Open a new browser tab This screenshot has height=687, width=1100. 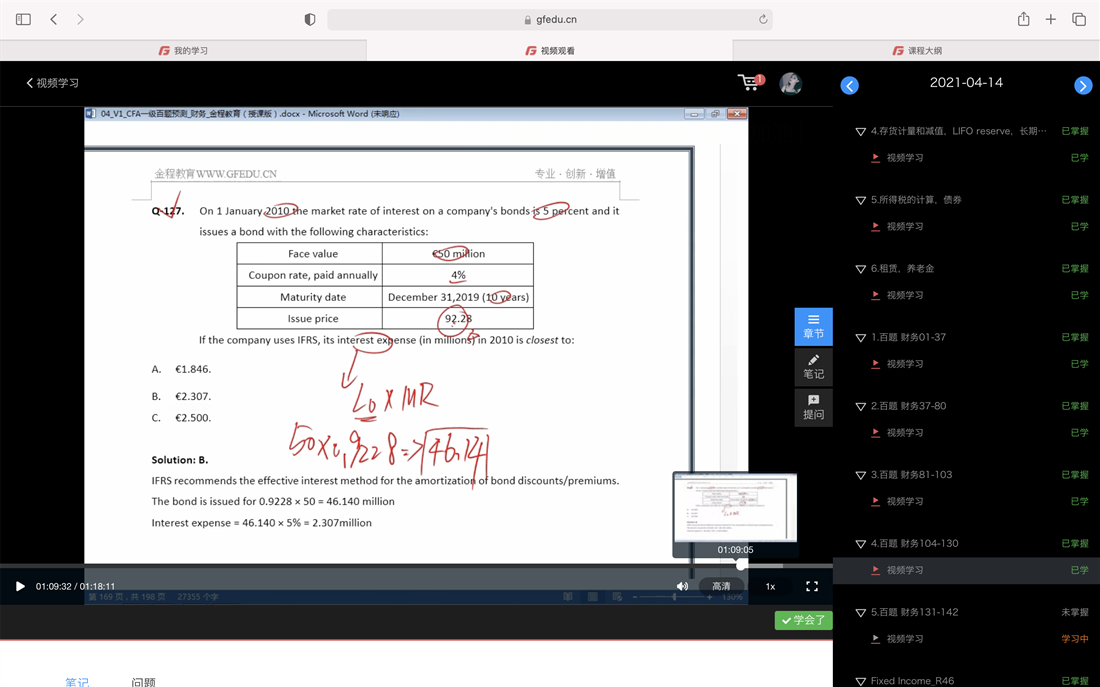pos(1050,20)
